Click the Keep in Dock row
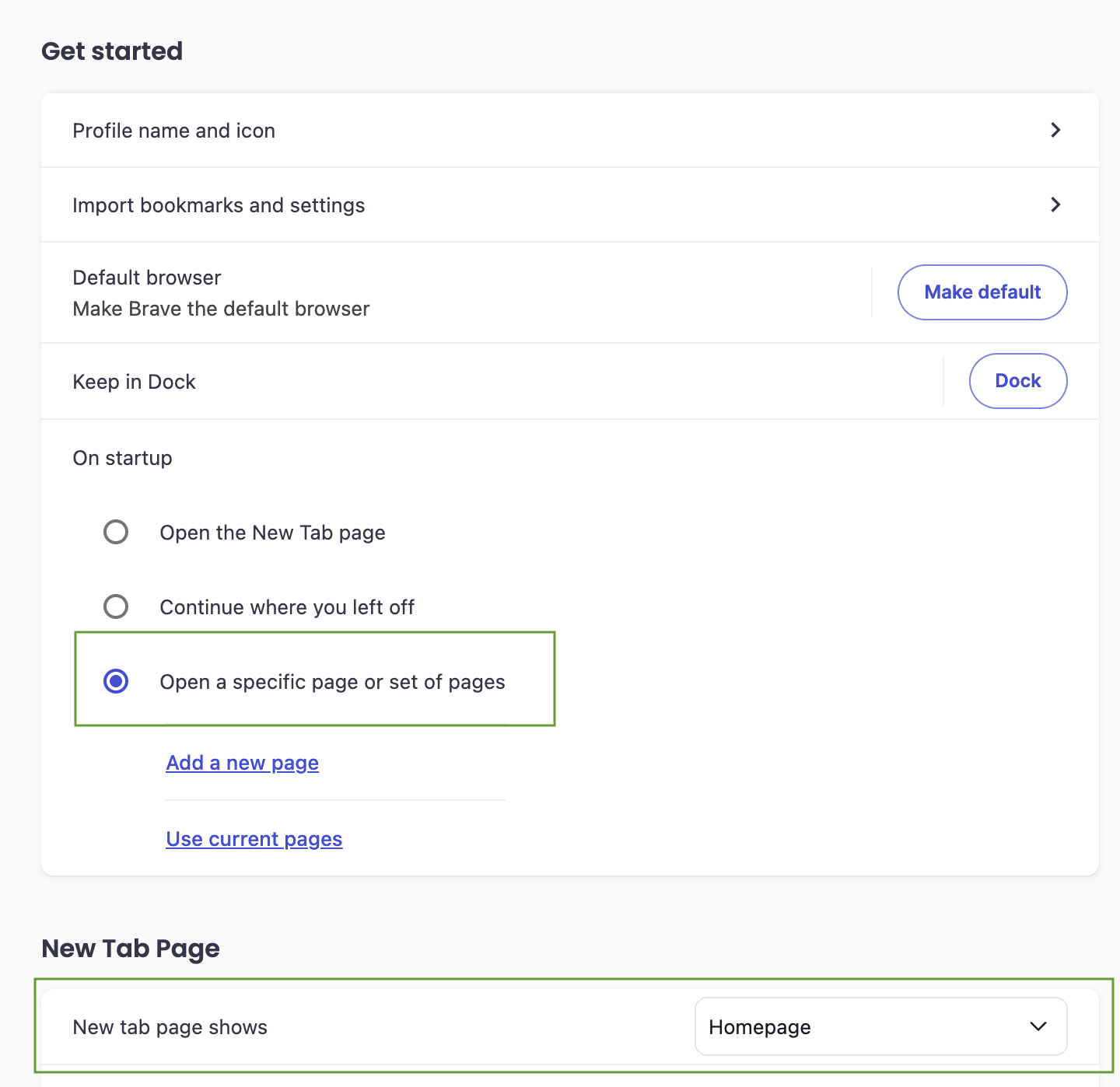The width and height of the screenshot is (1120, 1087). pos(134,381)
